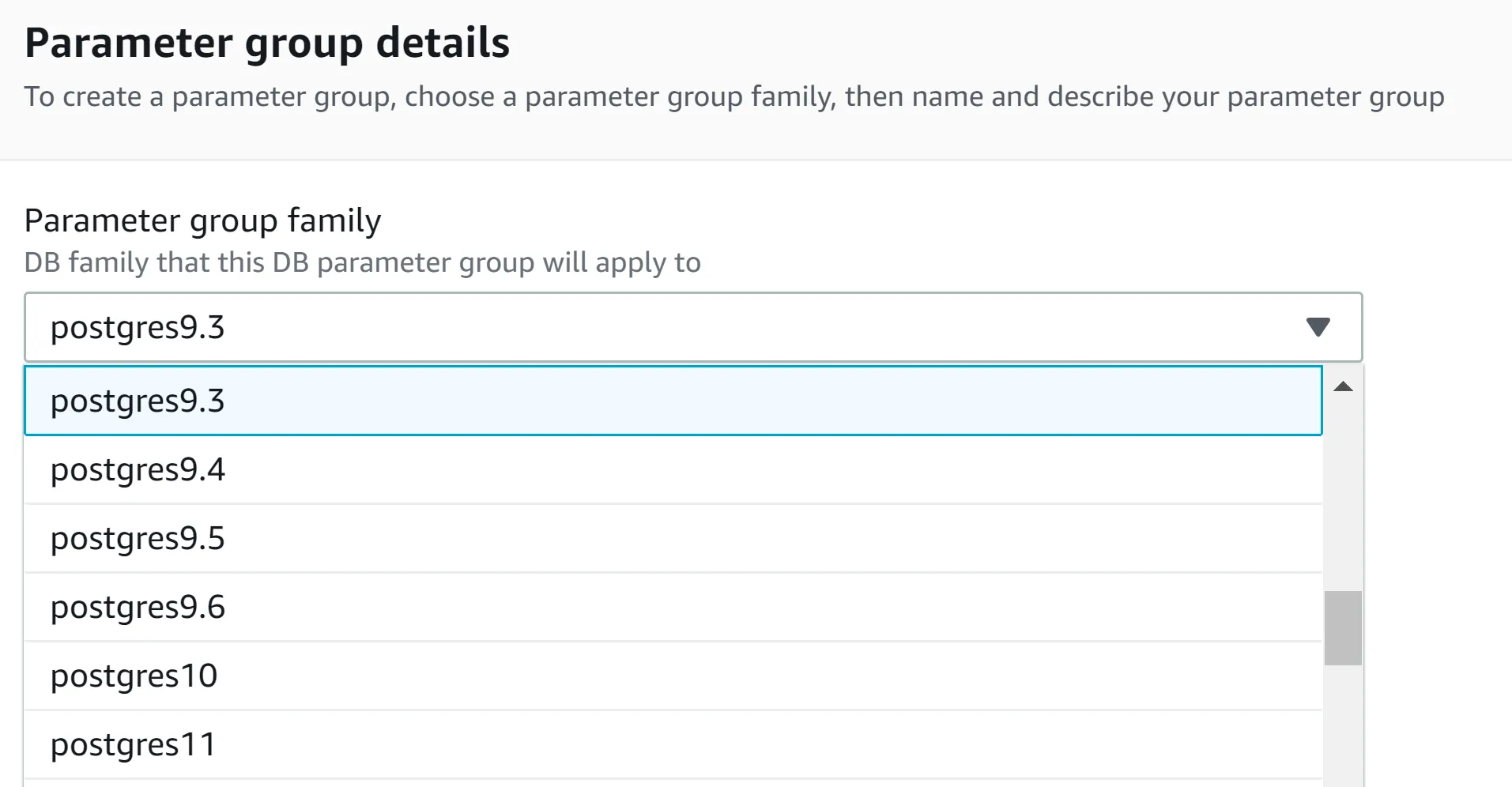Pick the PostgreSQL 10 entry
The image size is (1512, 787).
tap(672, 676)
